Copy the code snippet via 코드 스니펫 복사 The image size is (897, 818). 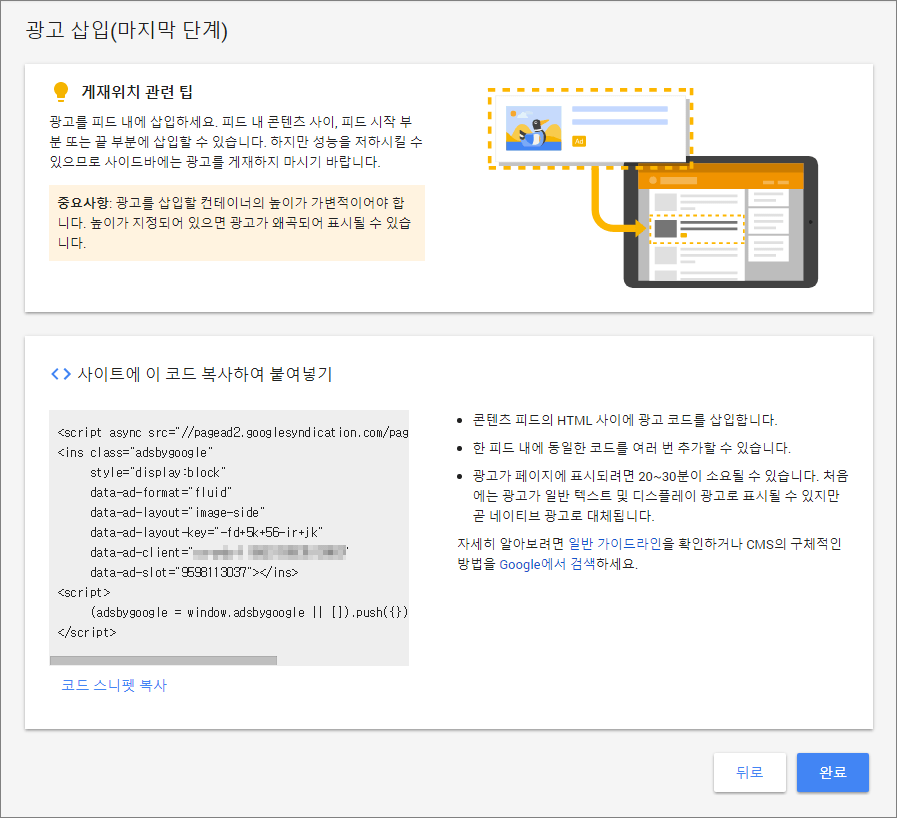(114, 685)
